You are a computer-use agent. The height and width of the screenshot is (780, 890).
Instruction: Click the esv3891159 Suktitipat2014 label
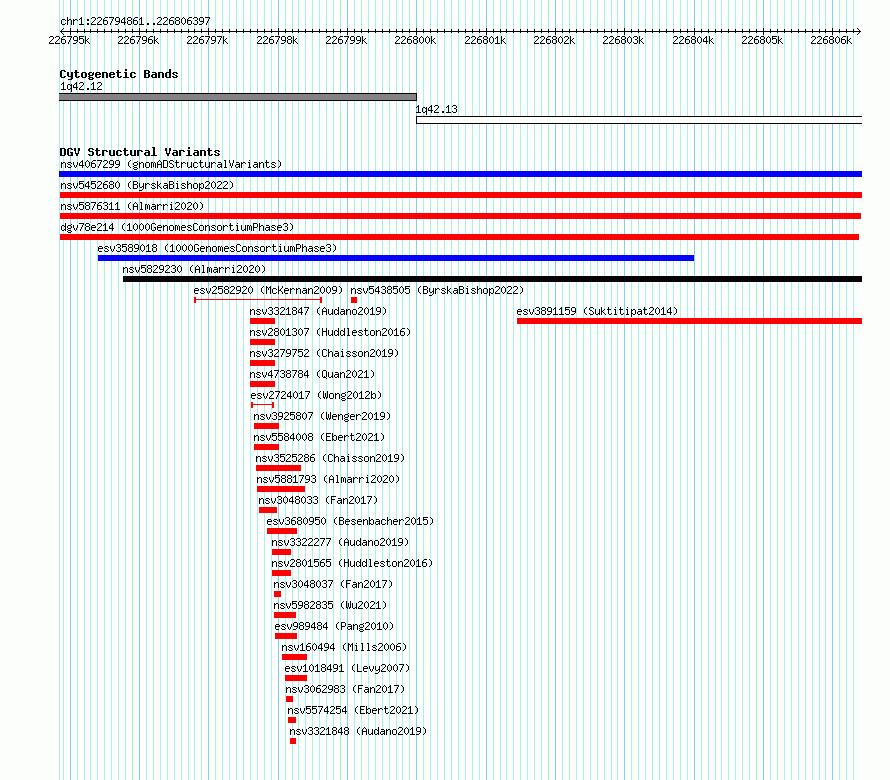(x=597, y=311)
